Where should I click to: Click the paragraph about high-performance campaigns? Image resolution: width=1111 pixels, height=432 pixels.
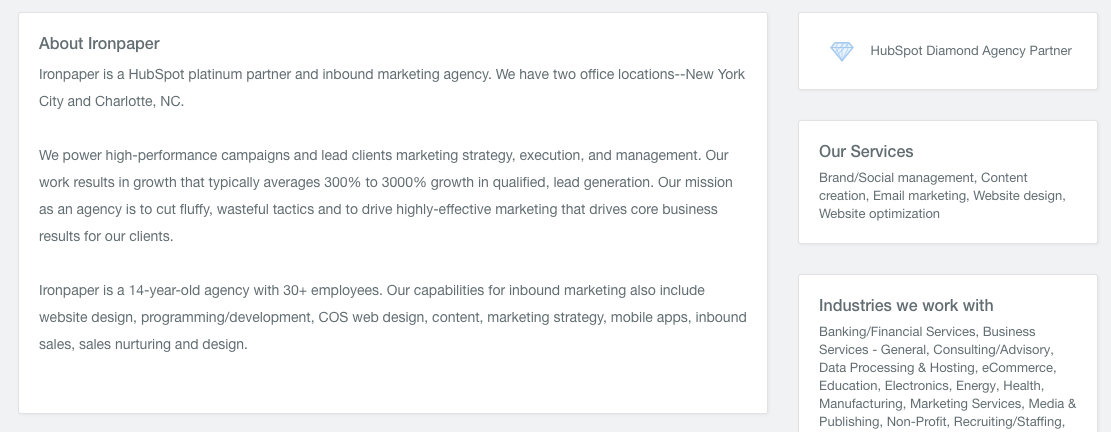(386, 195)
